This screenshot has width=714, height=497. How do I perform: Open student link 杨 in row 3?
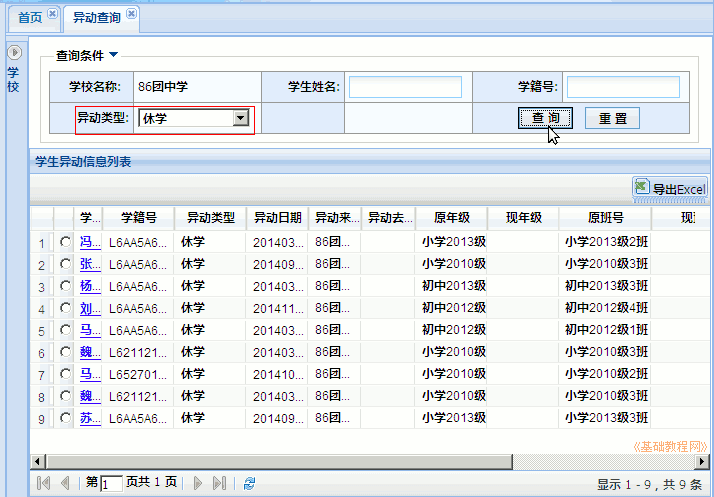click(90, 286)
